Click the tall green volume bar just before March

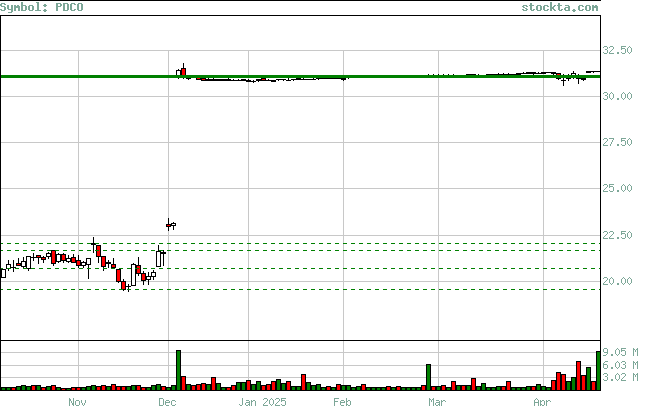(x=428, y=377)
